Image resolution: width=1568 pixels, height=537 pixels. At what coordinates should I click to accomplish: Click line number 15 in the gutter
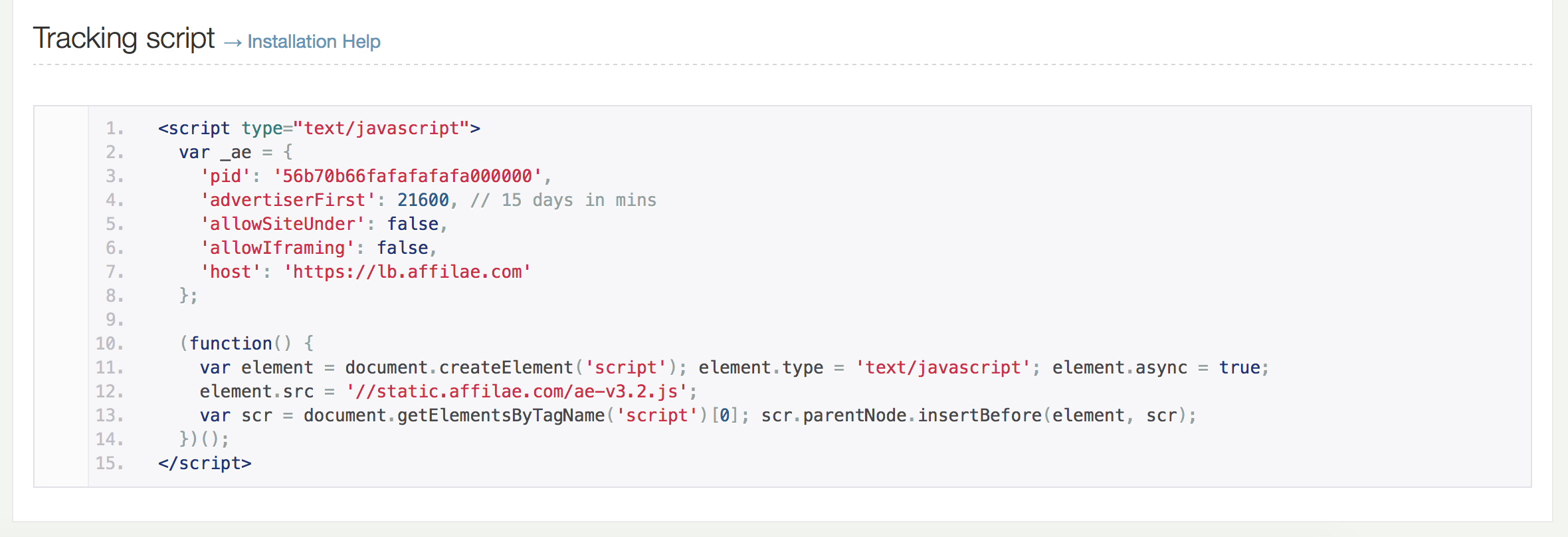pyautogui.click(x=109, y=463)
